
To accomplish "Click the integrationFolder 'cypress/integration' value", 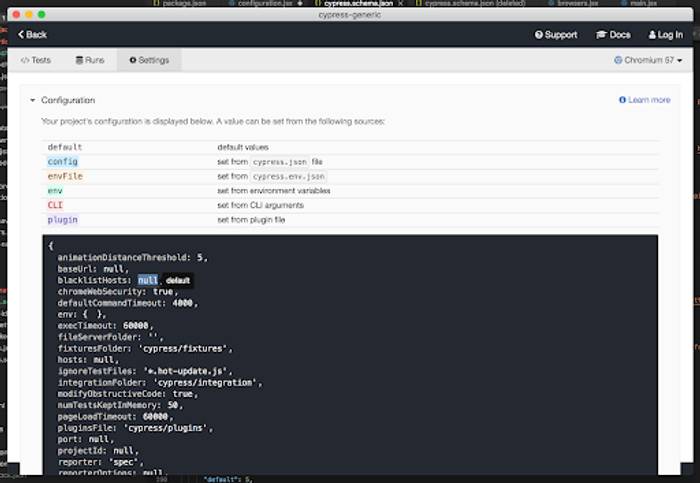I will click(x=205, y=383).
